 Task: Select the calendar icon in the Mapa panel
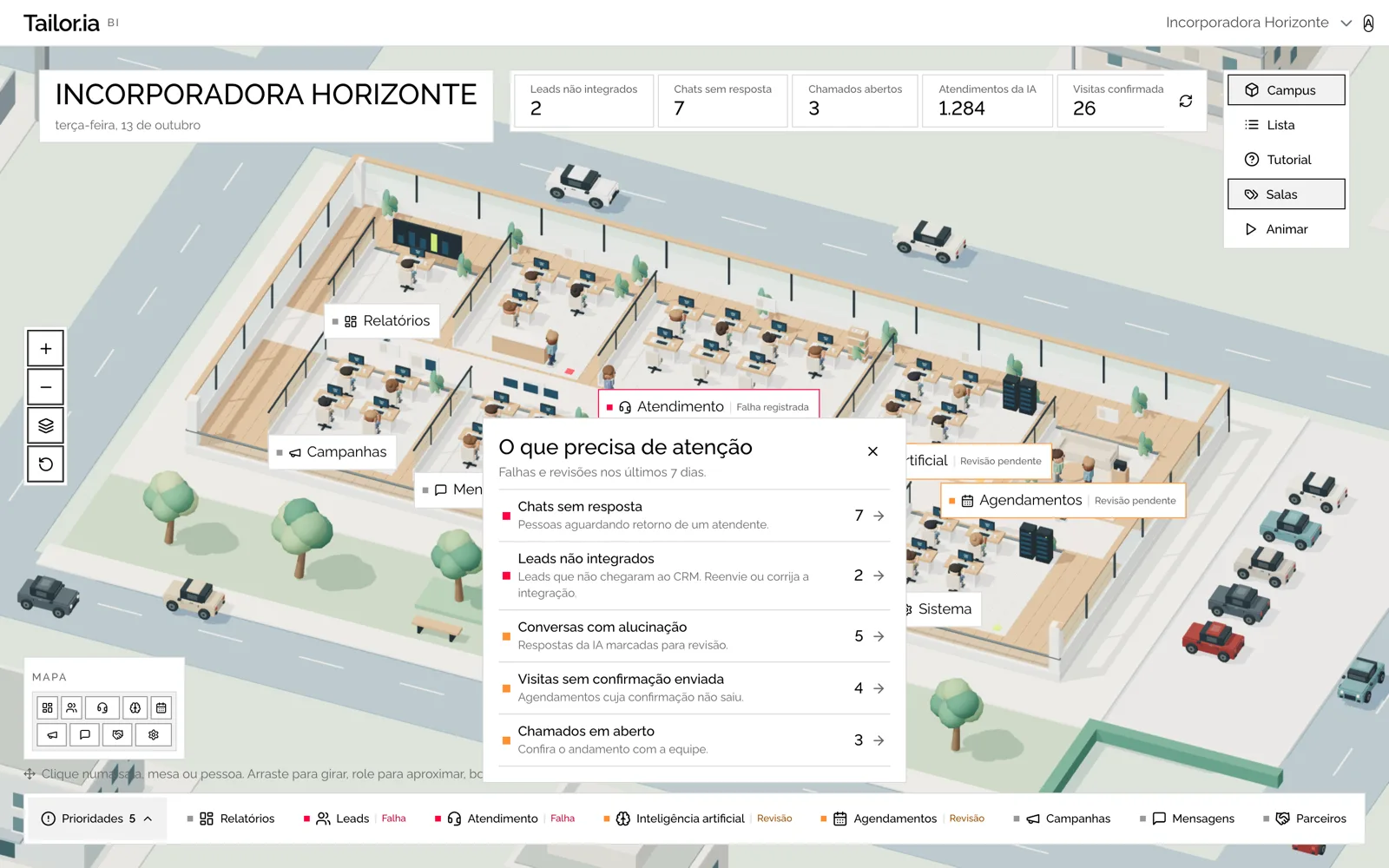coord(161,707)
